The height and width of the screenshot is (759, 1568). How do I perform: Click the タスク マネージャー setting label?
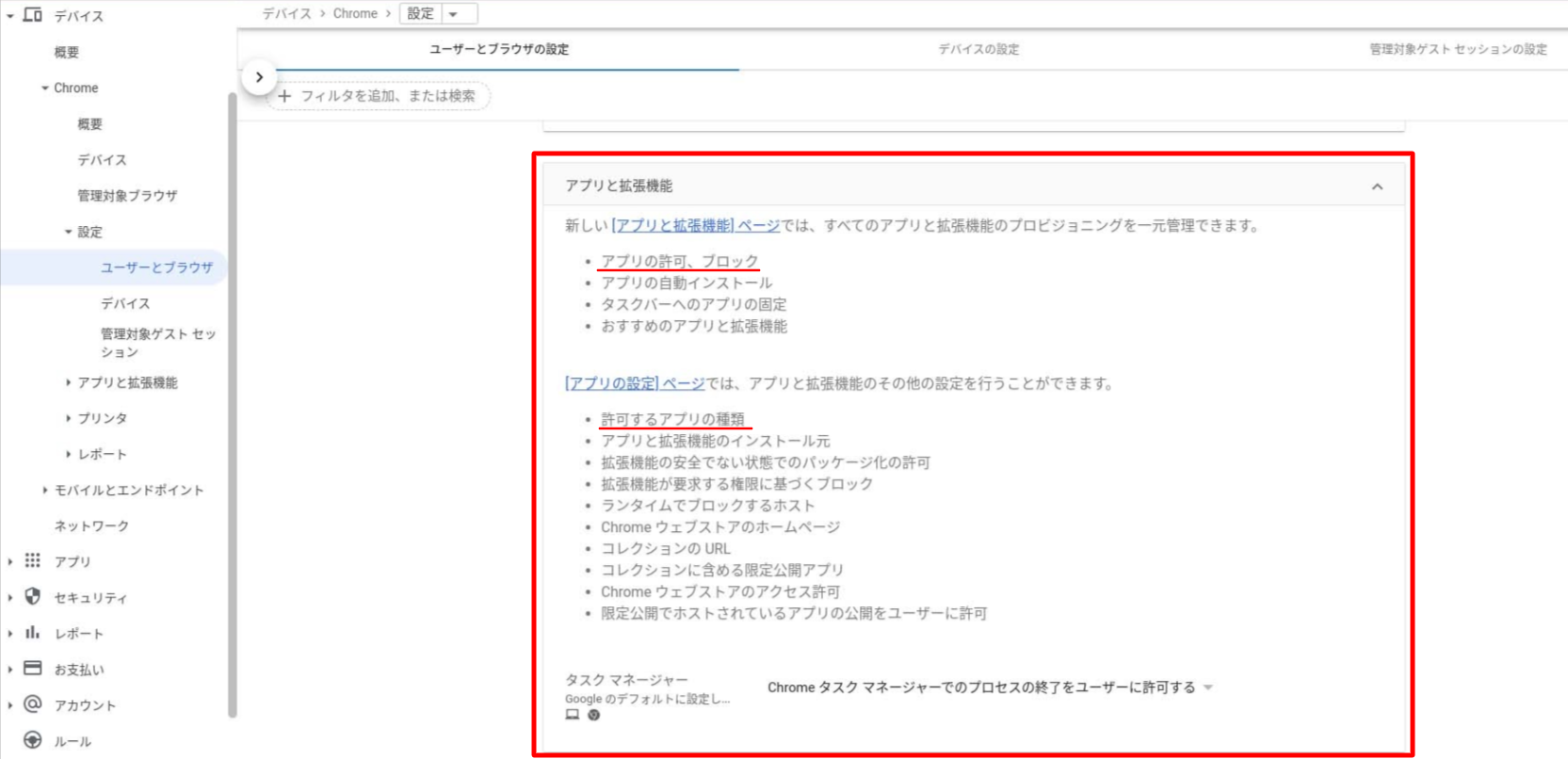click(626, 679)
